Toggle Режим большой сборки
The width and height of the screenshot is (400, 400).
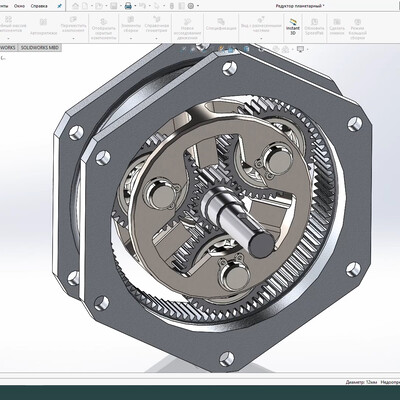pos(357,29)
